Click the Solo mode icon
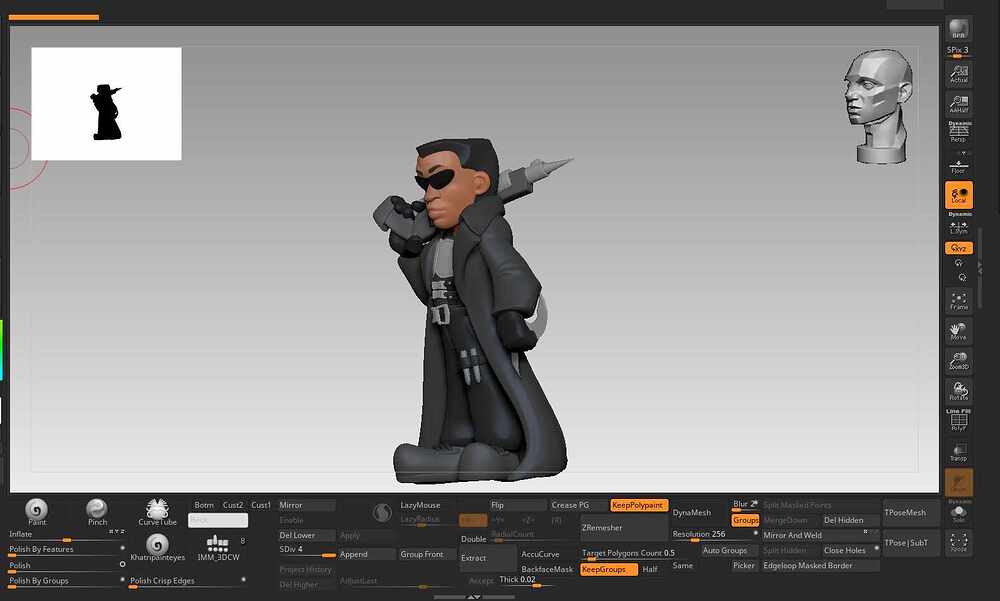 coord(959,514)
